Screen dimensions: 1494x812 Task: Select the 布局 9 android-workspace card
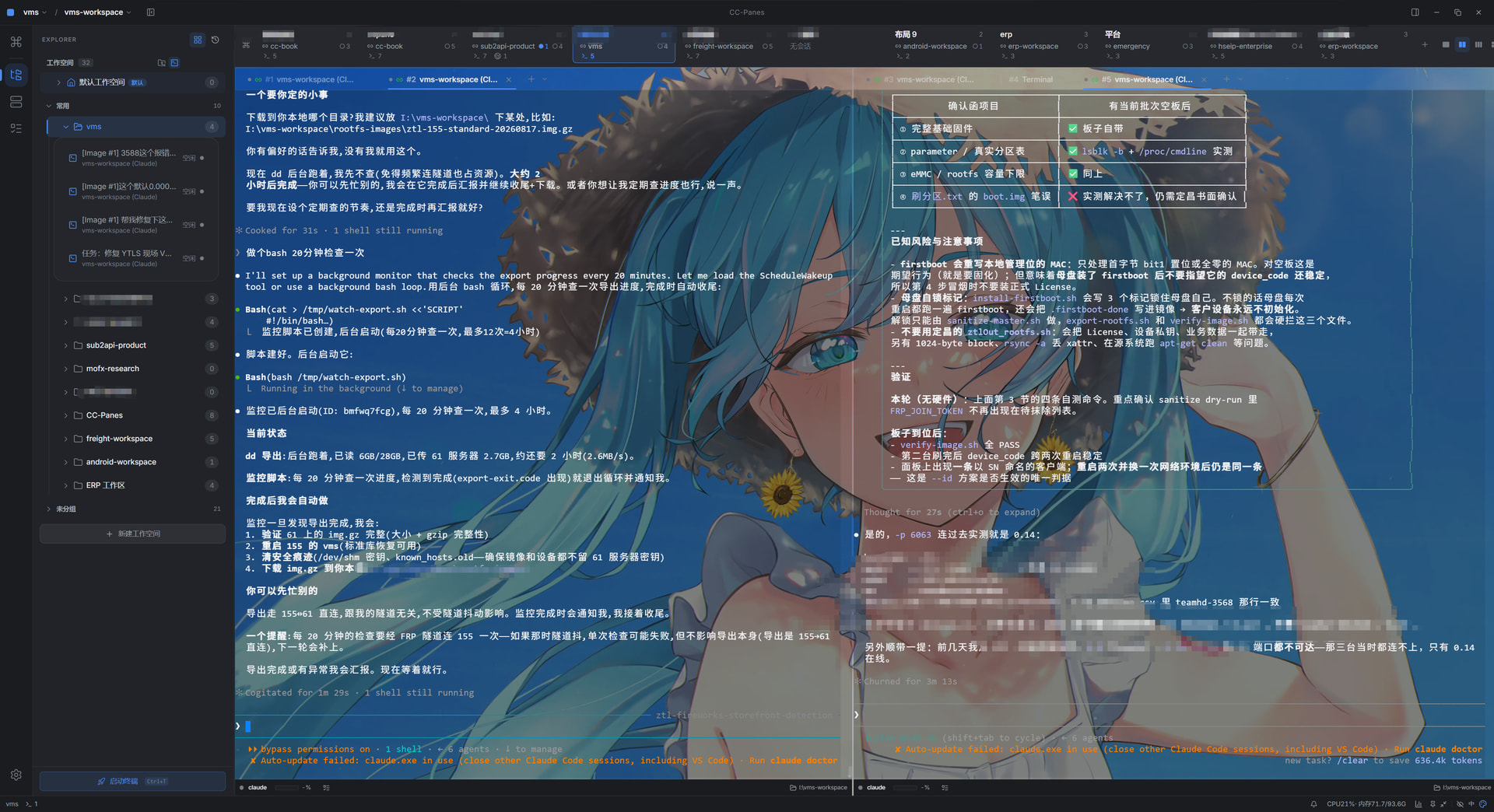[938, 45]
